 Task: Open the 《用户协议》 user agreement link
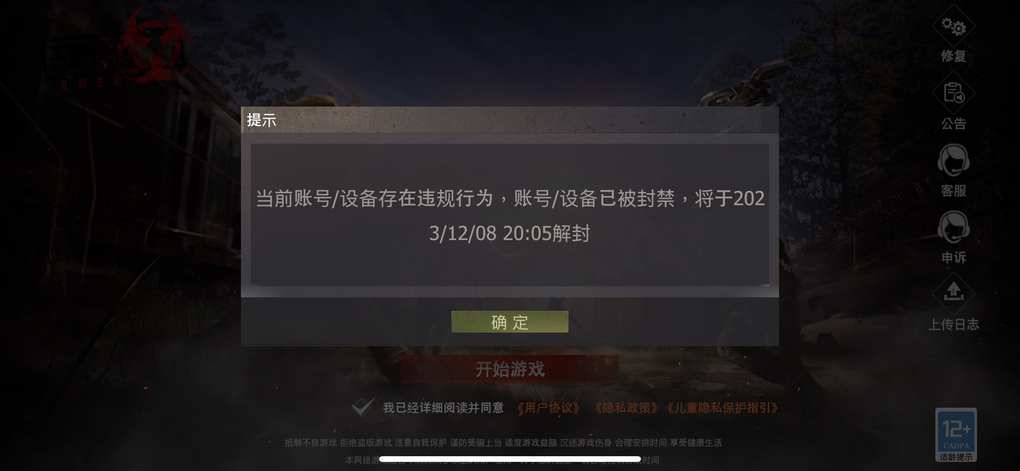pyautogui.click(x=548, y=408)
